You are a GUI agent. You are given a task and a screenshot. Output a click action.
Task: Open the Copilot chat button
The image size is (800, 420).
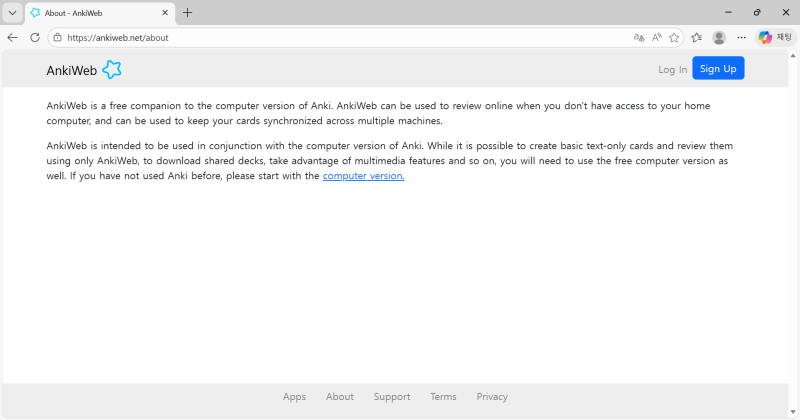[775, 37]
